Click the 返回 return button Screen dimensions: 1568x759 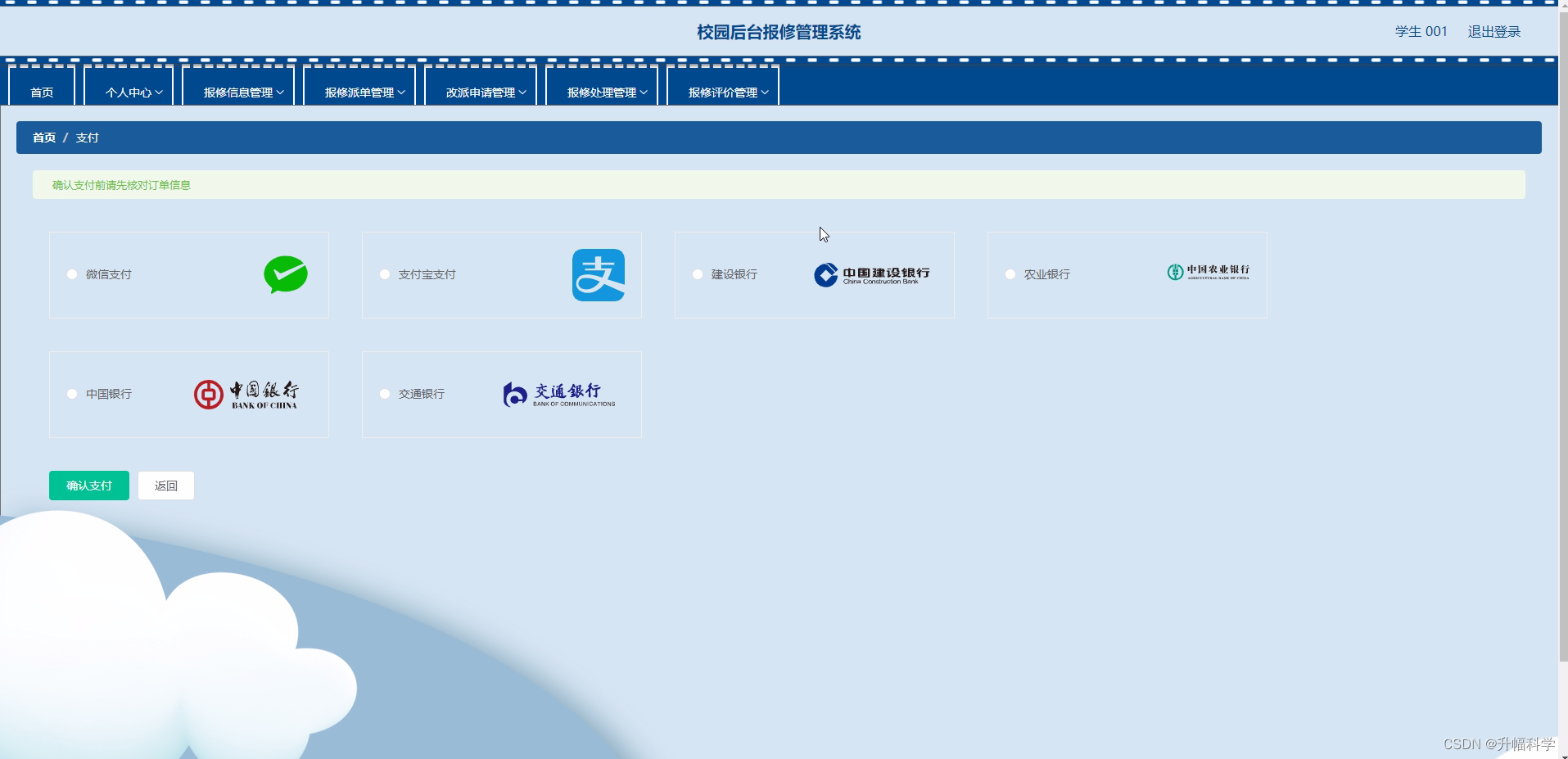pyautogui.click(x=165, y=485)
